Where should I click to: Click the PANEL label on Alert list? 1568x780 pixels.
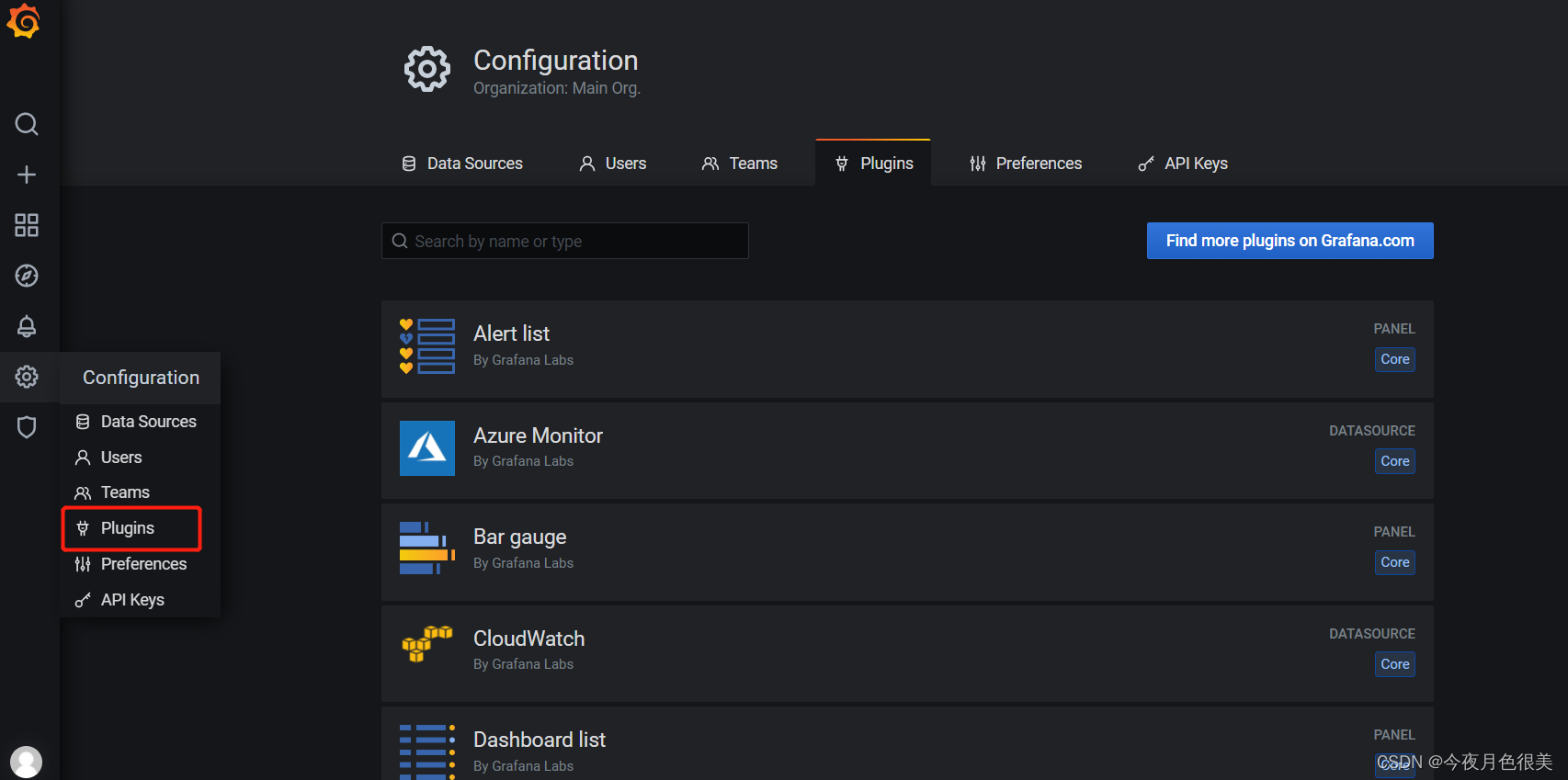(1394, 329)
